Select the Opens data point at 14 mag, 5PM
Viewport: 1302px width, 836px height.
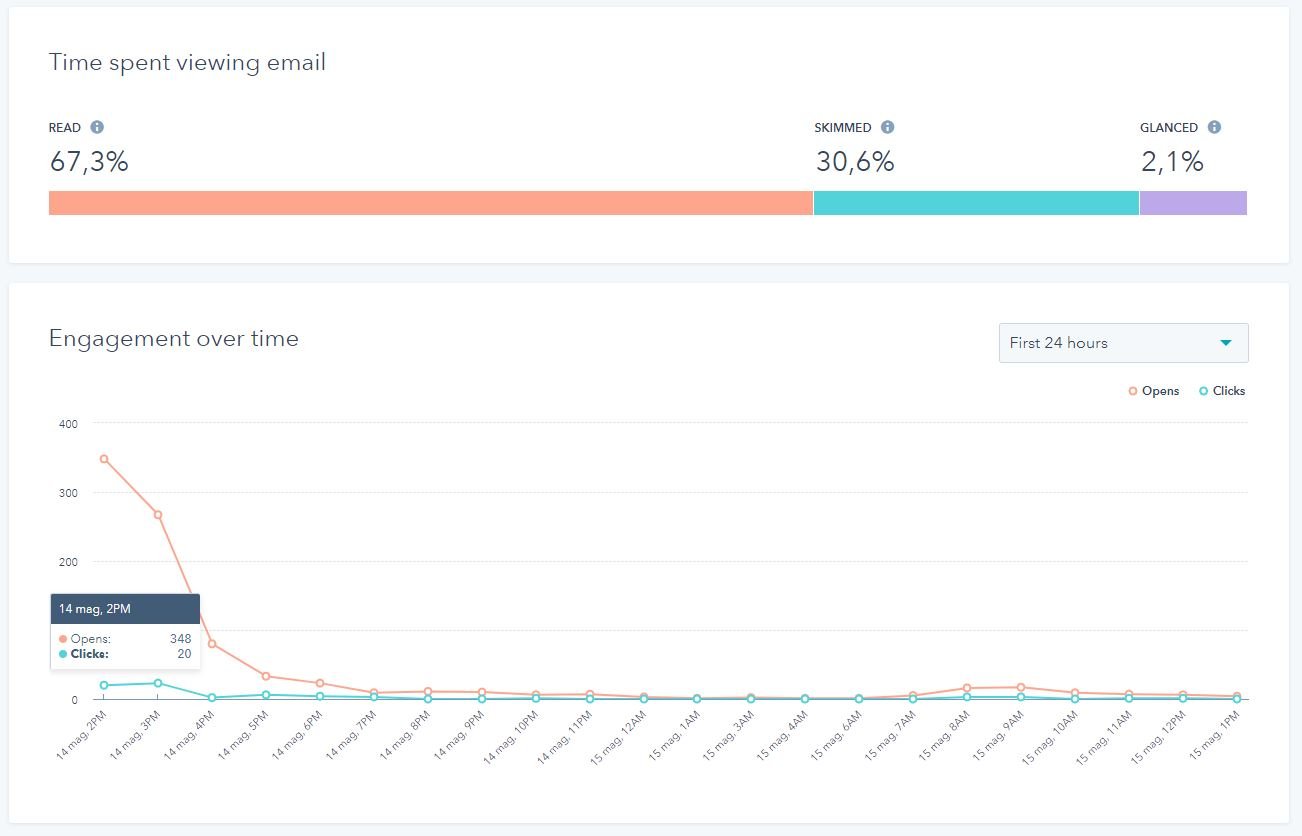(x=266, y=676)
